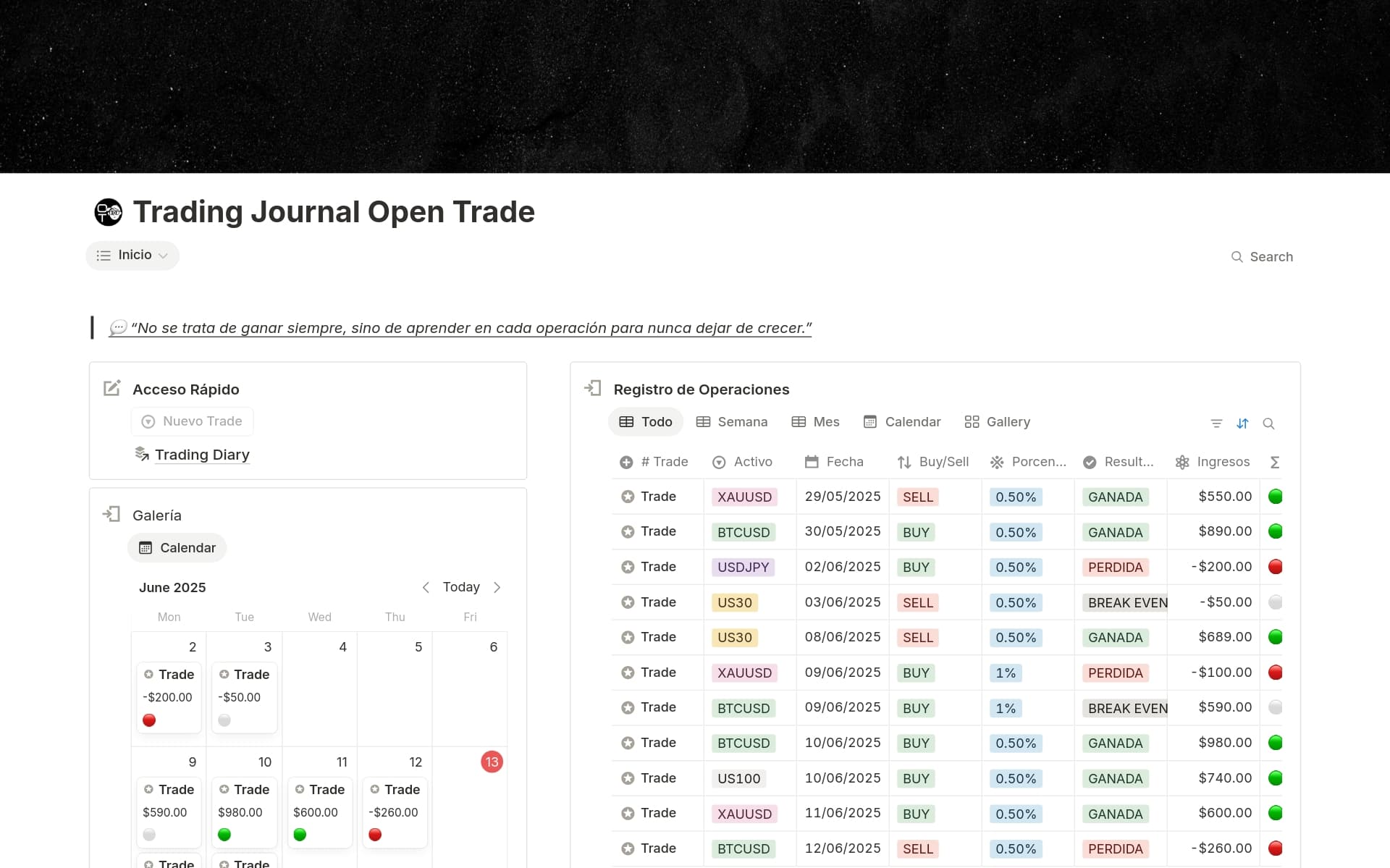Click the Calendar view icon in Registro
This screenshot has width=1390, height=868.
pos(871,421)
